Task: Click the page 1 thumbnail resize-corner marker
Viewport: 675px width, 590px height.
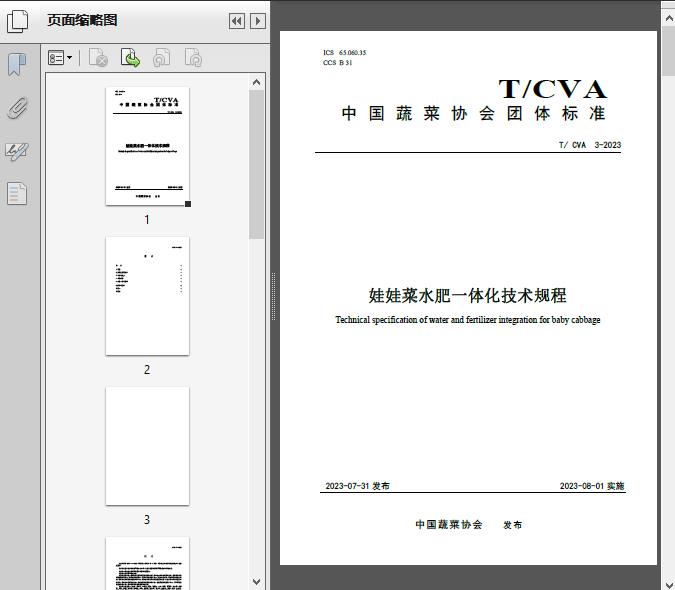Action: [188, 204]
